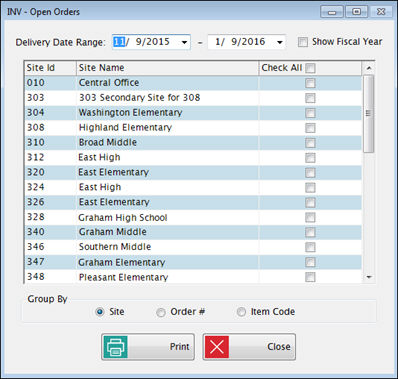Click the site list scrollbar thumb
The width and height of the screenshot is (398, 379).
click(x=369, y=114)
